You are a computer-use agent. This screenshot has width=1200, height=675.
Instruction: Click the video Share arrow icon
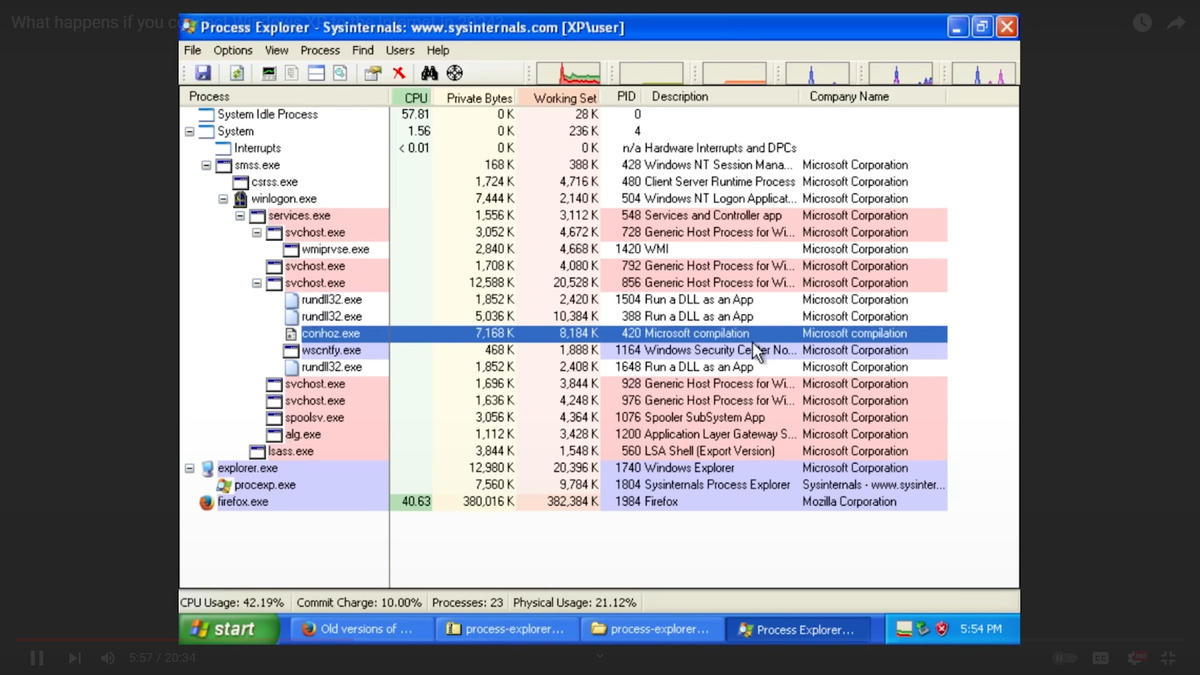1176,22
